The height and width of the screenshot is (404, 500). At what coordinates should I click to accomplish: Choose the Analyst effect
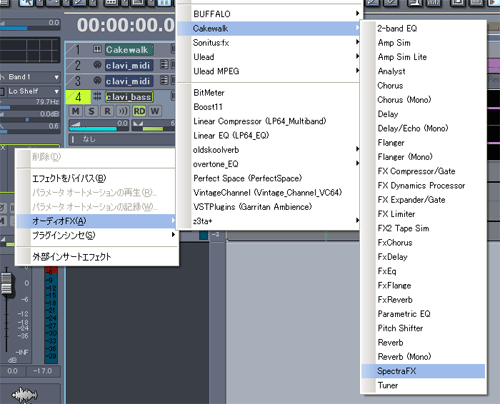click(x=423, y=71)
